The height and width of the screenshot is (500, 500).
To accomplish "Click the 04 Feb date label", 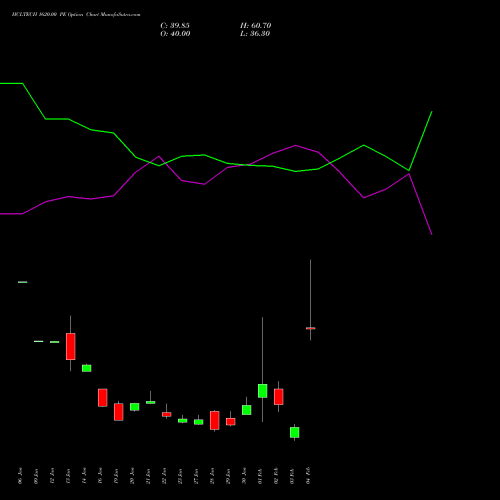I will [308, 476].
